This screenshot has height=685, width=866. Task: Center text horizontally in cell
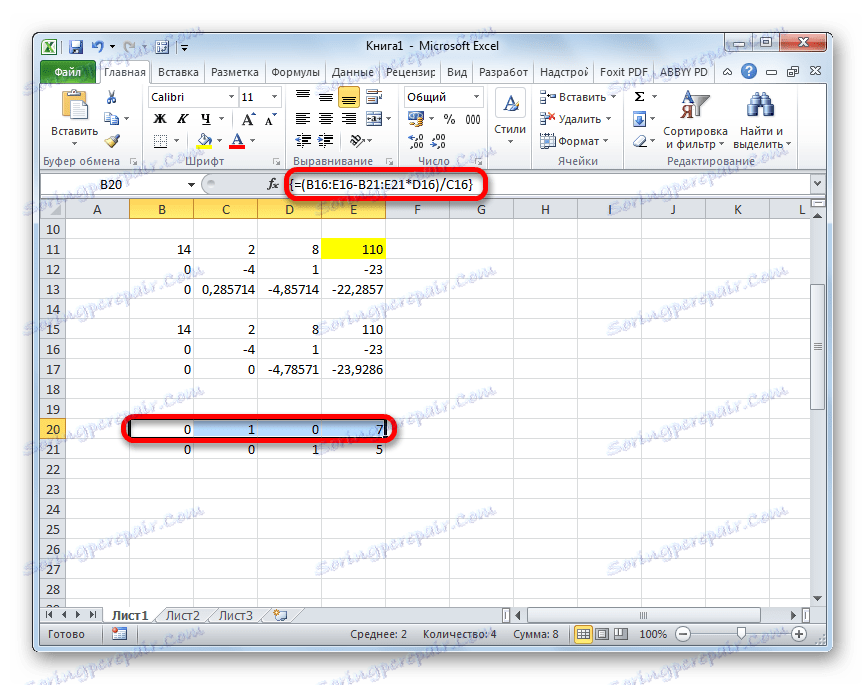[x=326, y=119]
